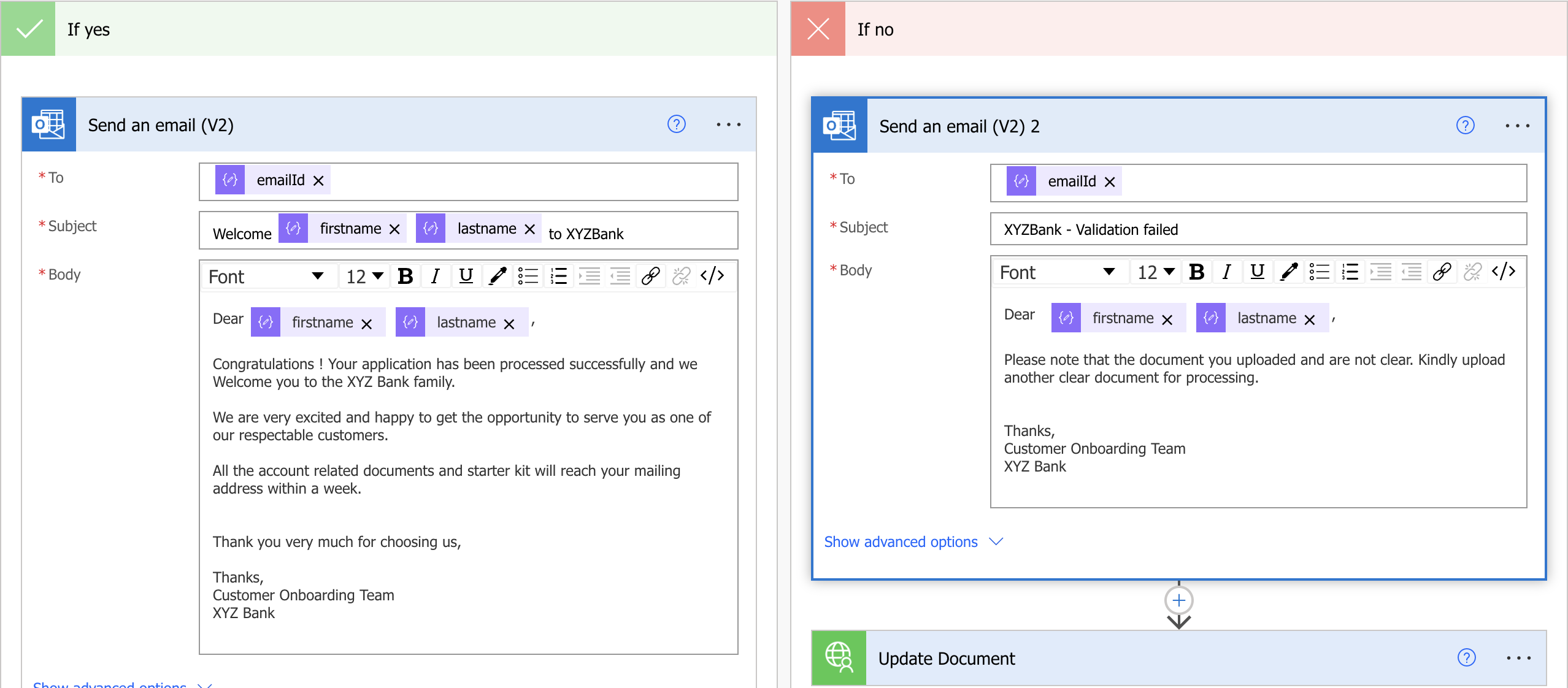Apply bold formatting in the welcome email body
This screenshot has width=1568, height=688.
[x=405, y=275]
